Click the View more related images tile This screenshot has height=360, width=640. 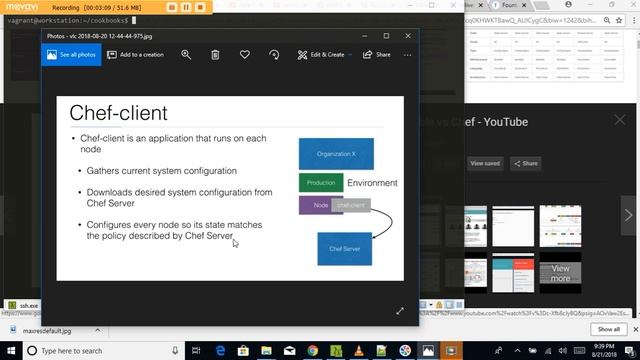point(560,273)
